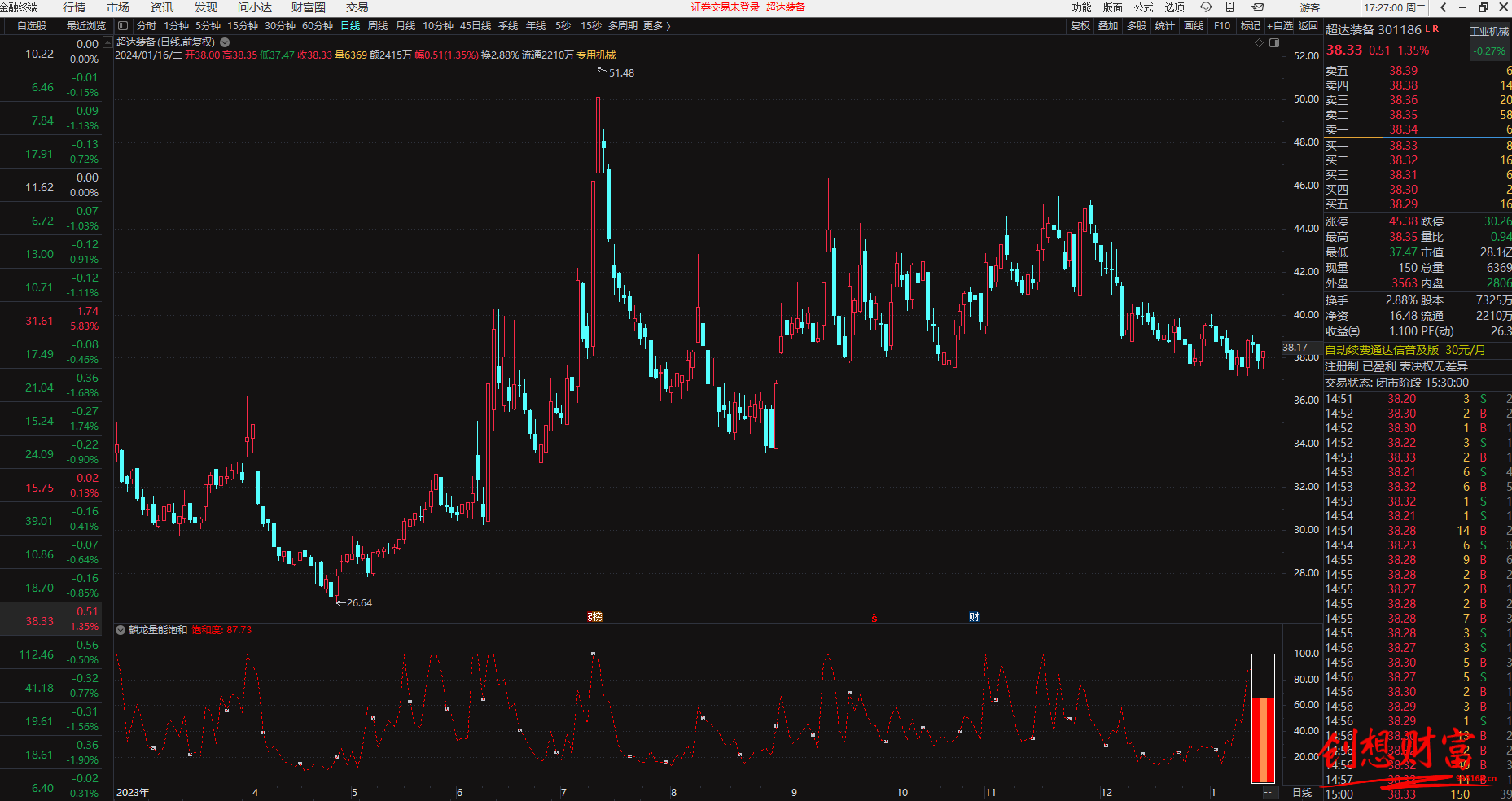
Task: Expand the 更多 periods list
Action: click(x=657, y=26)
